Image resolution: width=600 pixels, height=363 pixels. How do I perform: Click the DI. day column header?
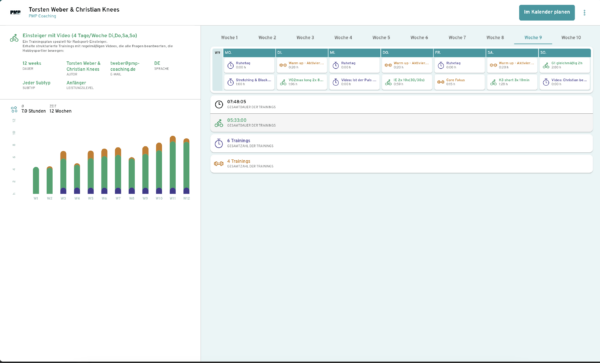pos(302,52)
